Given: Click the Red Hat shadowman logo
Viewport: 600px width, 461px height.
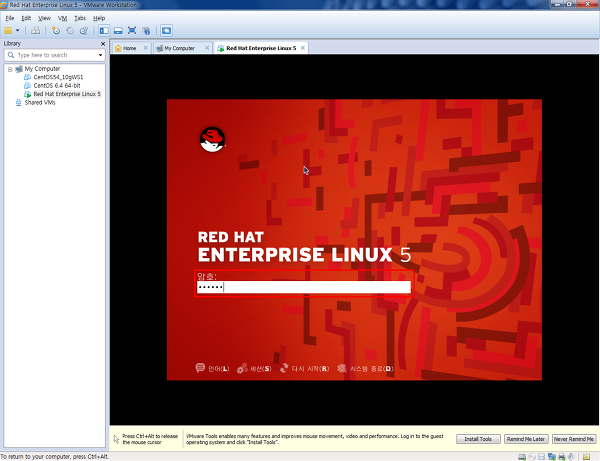Looking at the screenshot, I should click(x=212, y=140).
